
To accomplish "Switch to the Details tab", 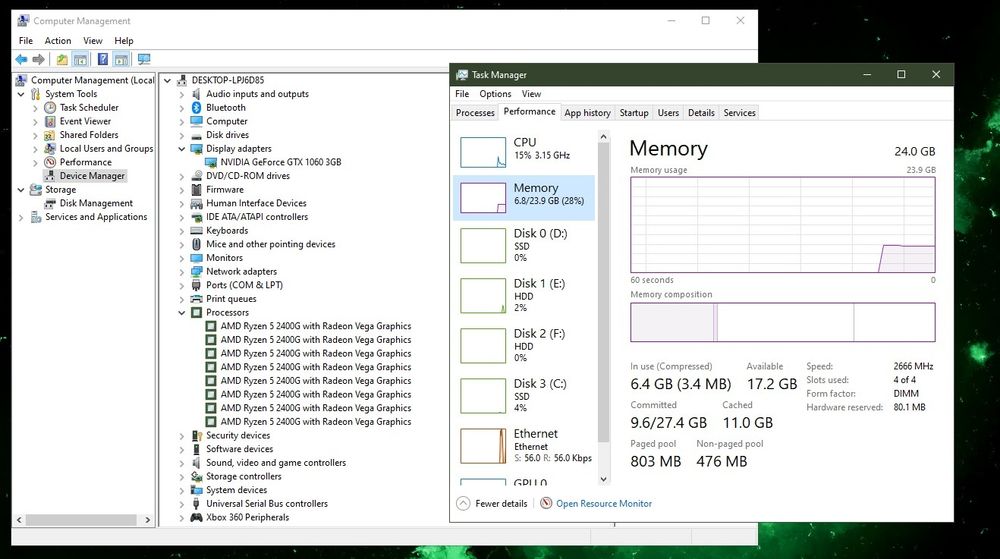I will tap(701, 113).
